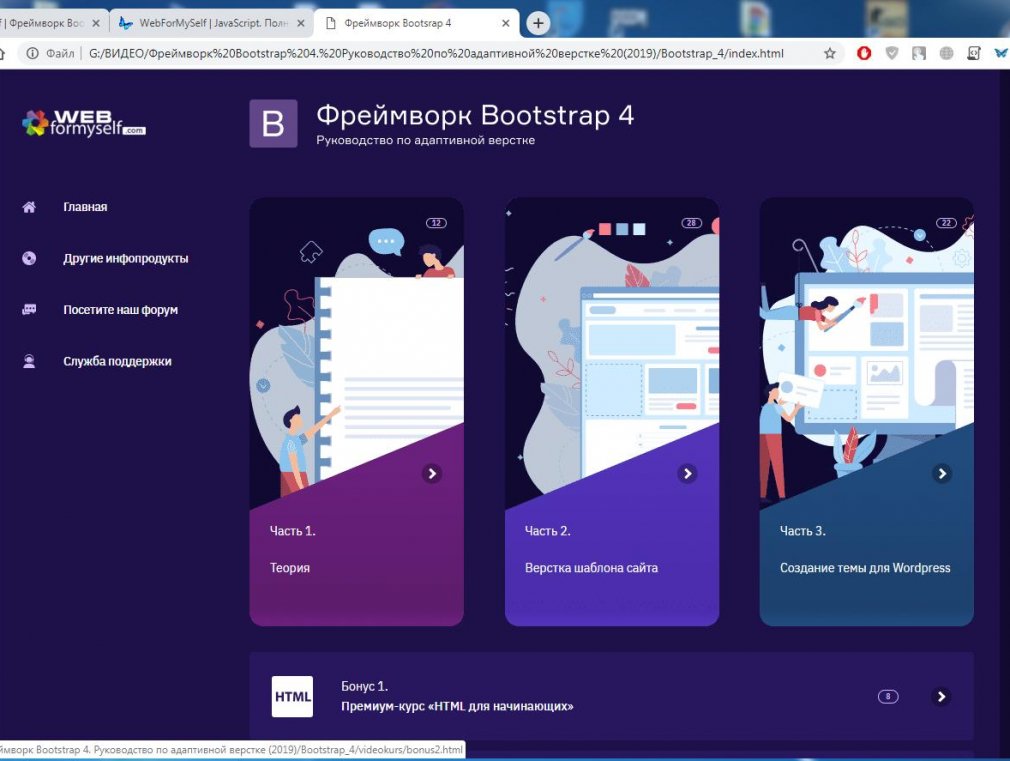
Task: Select active Фреймворк Bootsrap 4 tab
Action: (415, 23)
